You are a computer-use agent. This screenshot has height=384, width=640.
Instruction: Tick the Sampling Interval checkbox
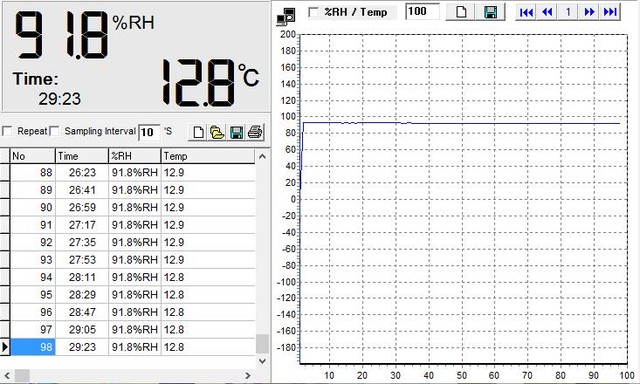click(x=54, y=131)
